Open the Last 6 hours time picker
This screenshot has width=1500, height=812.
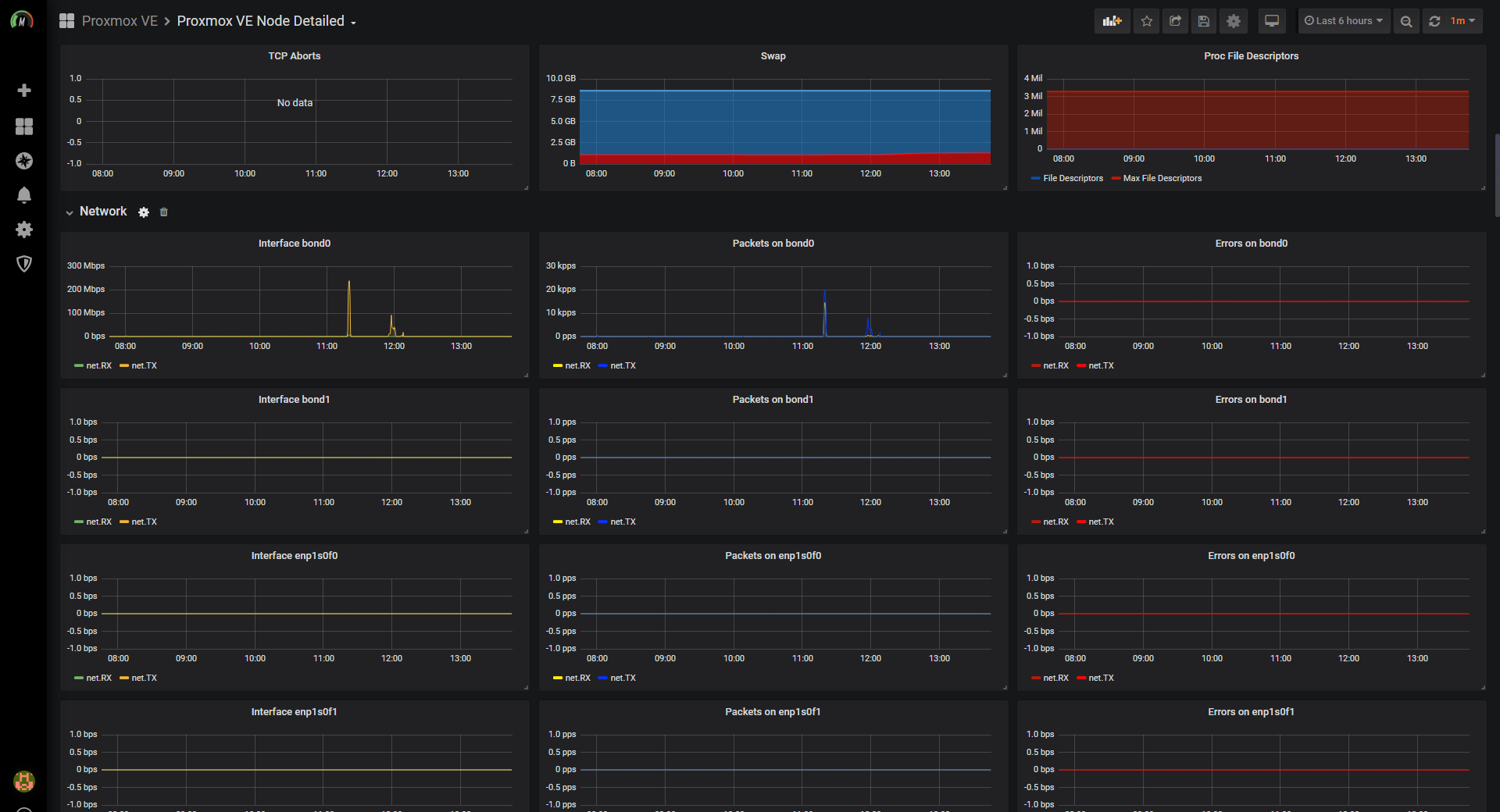pyautogui.click(x=1344, y=21)
